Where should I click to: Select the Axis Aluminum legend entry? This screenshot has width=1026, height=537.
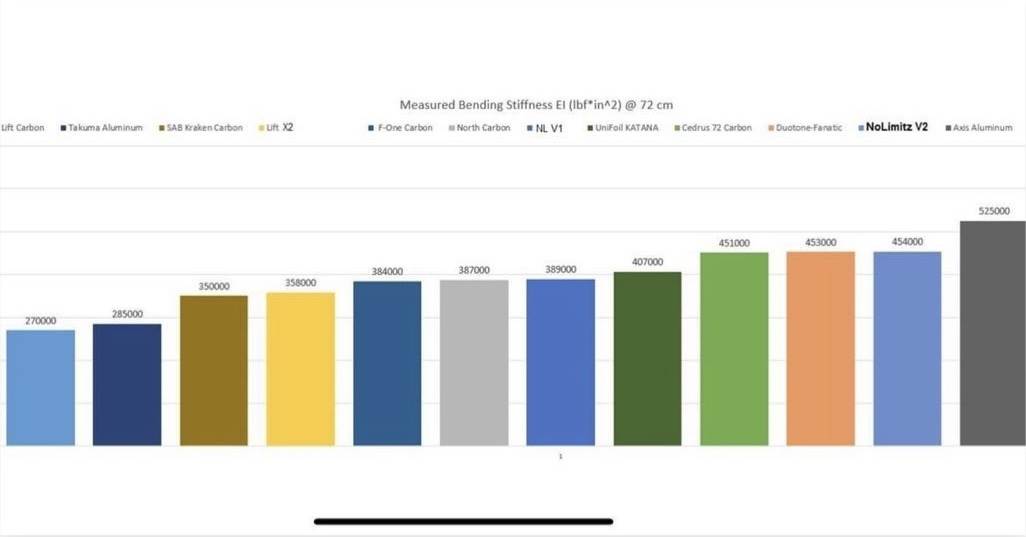click(x=978, y=128)
